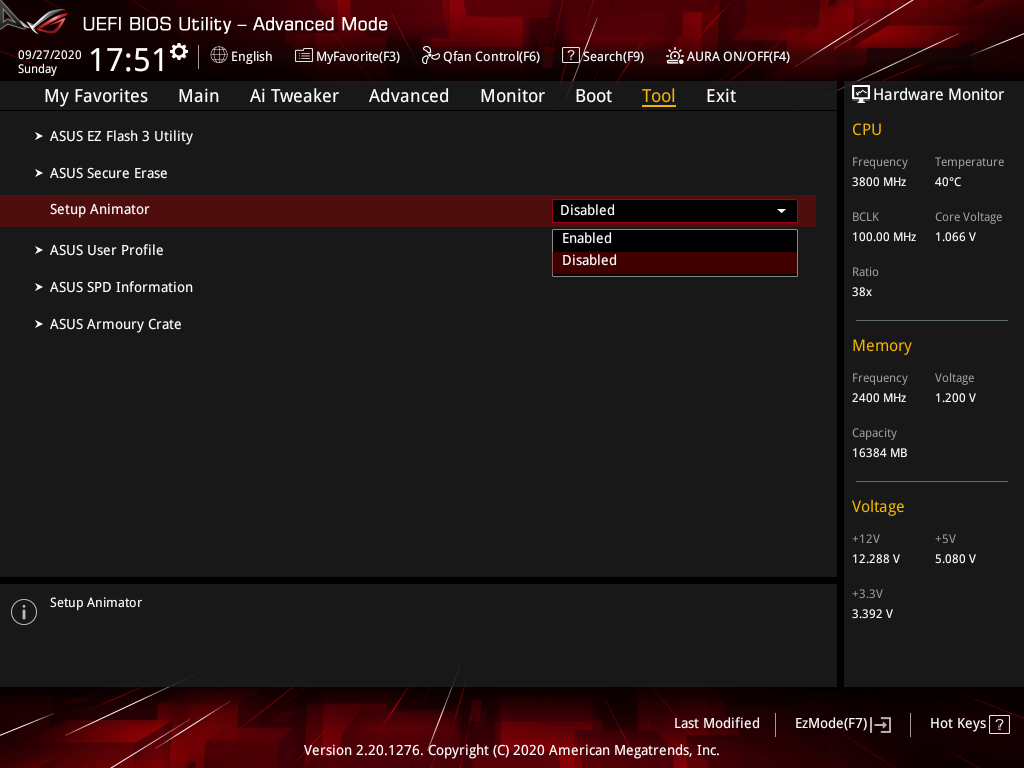Click the globe language icon
The image size is (1024, 768).
point(219,56)
